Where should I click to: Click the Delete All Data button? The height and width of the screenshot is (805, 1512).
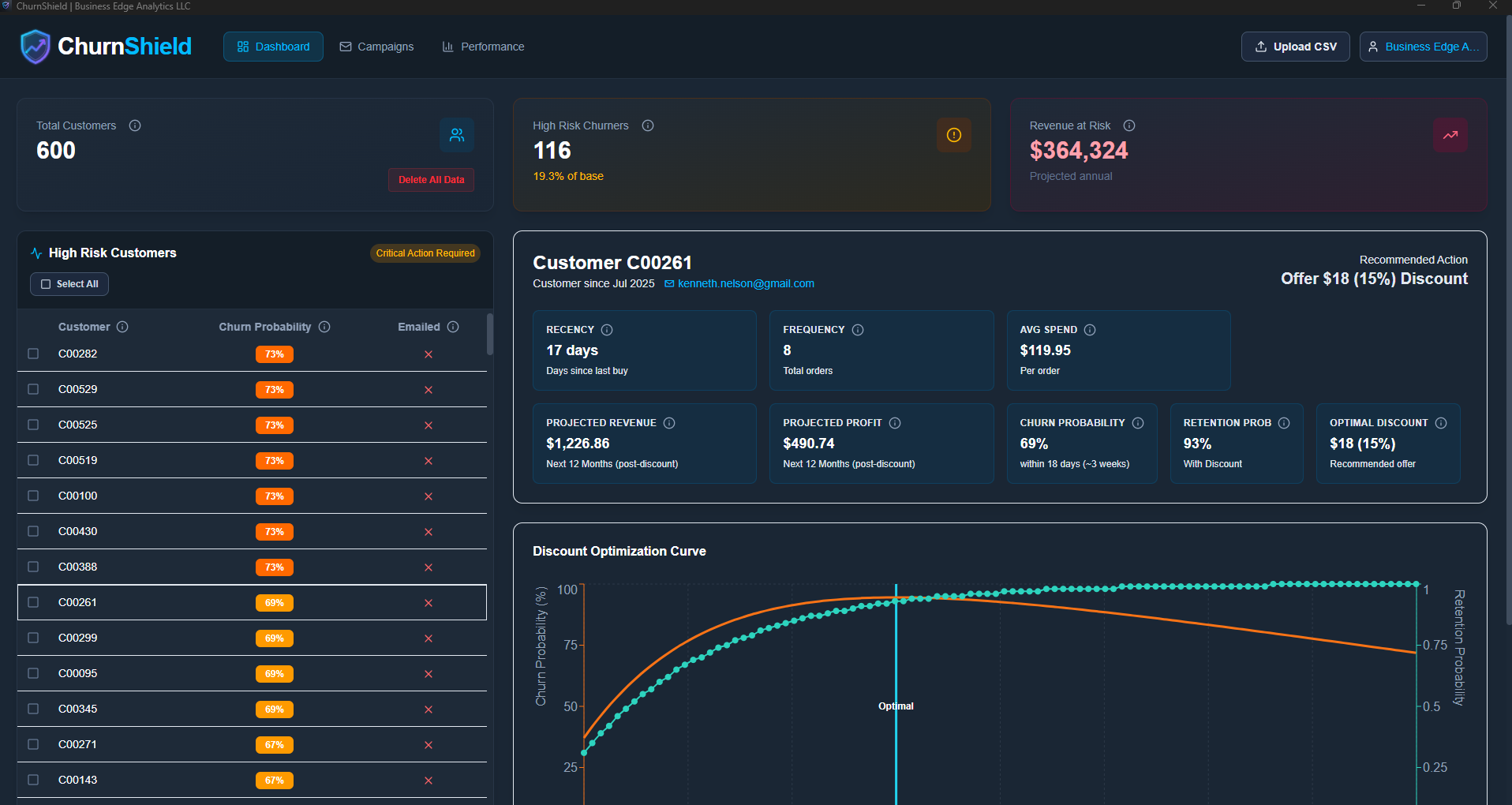click(430, 179)
